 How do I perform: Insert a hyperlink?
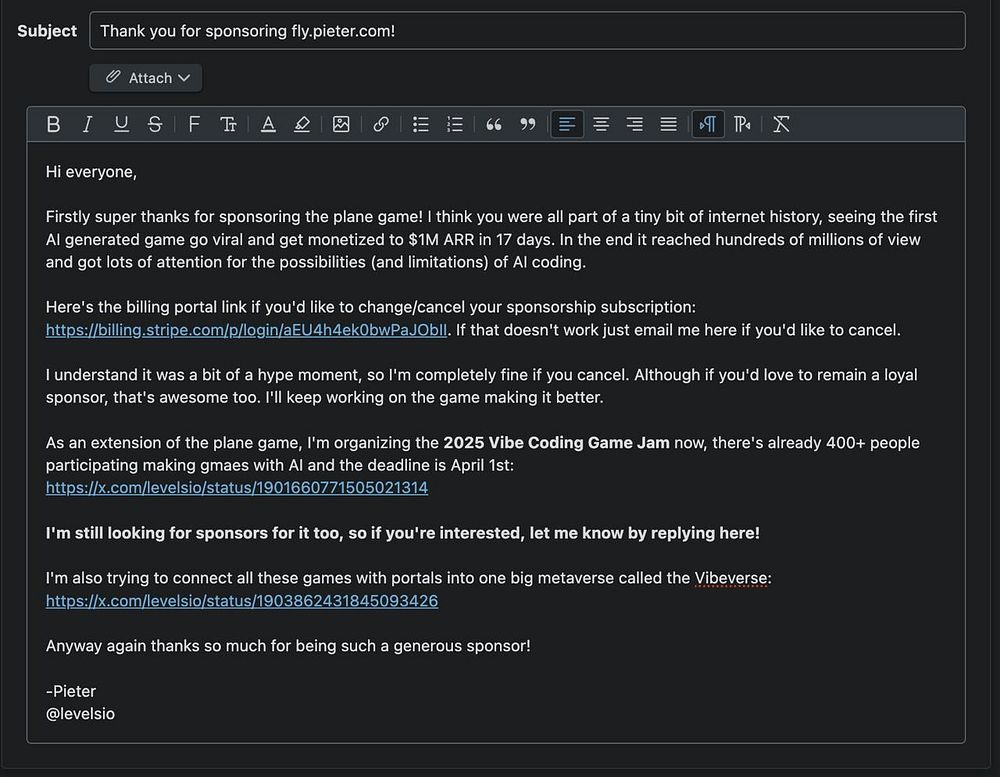tap(381, 124)
